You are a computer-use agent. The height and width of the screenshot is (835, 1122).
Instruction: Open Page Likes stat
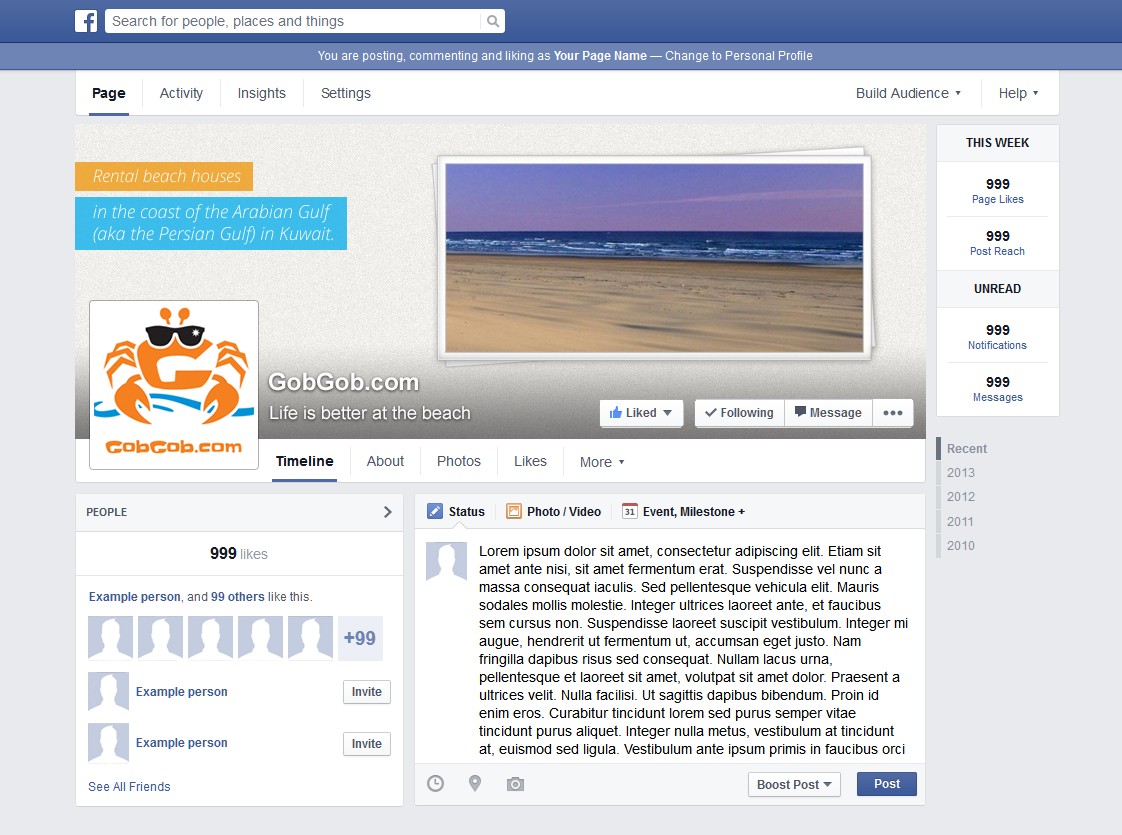(x=997, y=190)
